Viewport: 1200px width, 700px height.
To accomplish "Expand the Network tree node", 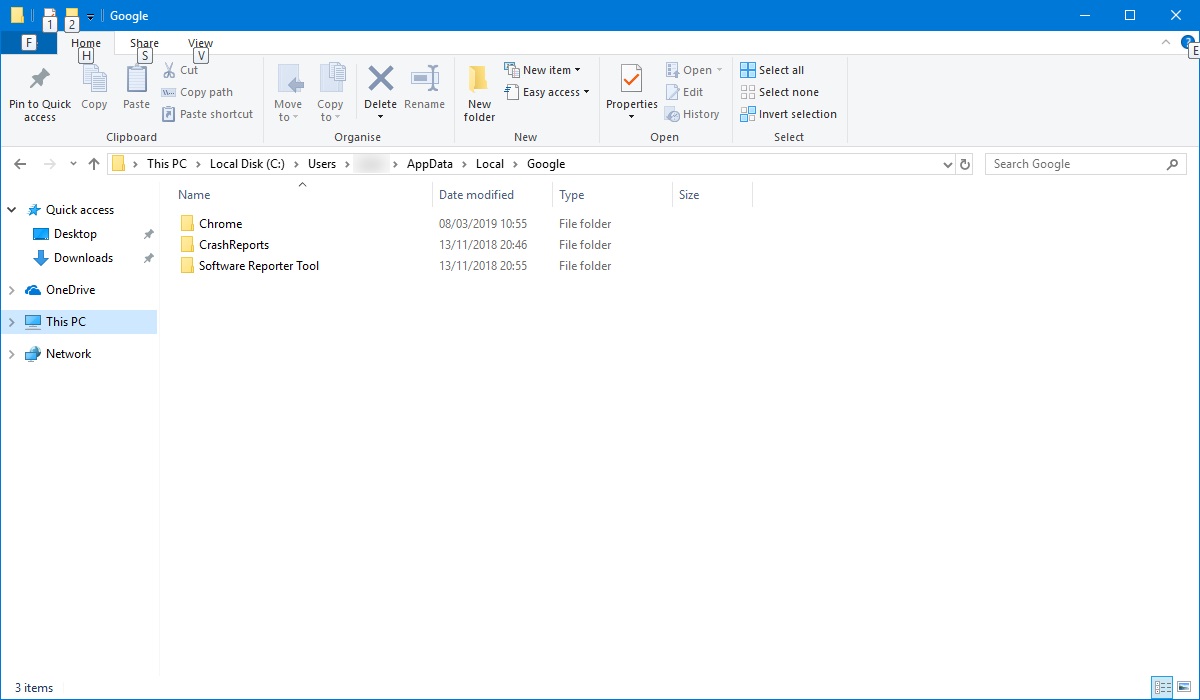I will [x=12, y=354].
